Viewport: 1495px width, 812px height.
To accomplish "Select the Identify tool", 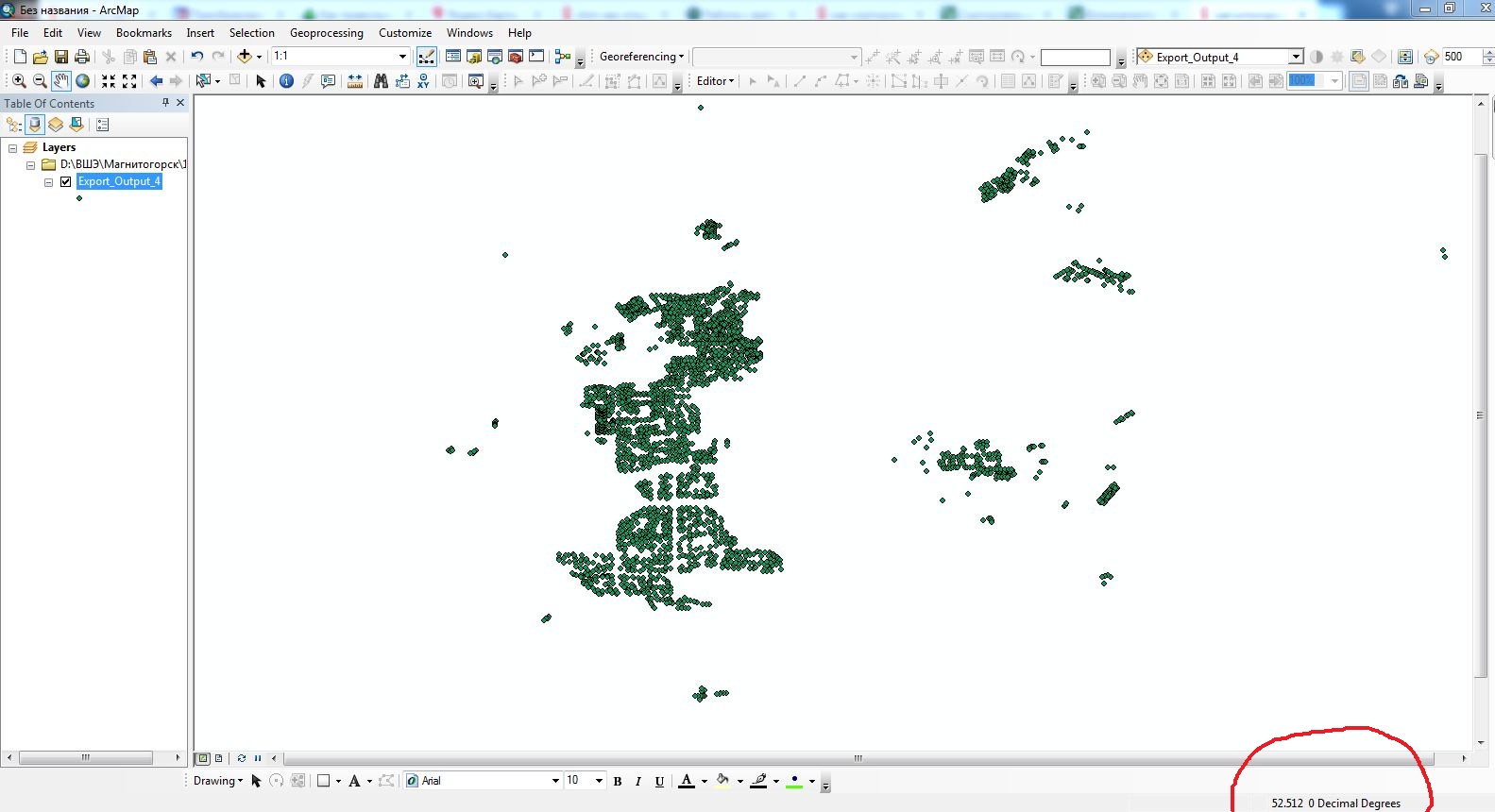I will 286,81.
